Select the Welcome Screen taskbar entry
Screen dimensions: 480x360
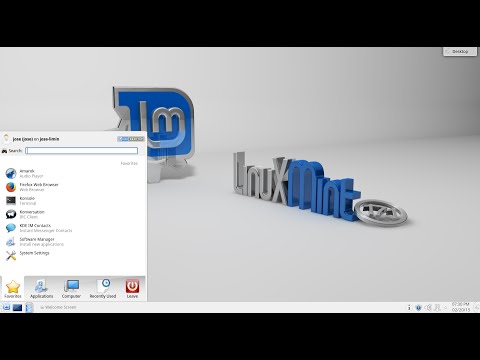pyautogui.click(x=58, y=307)
